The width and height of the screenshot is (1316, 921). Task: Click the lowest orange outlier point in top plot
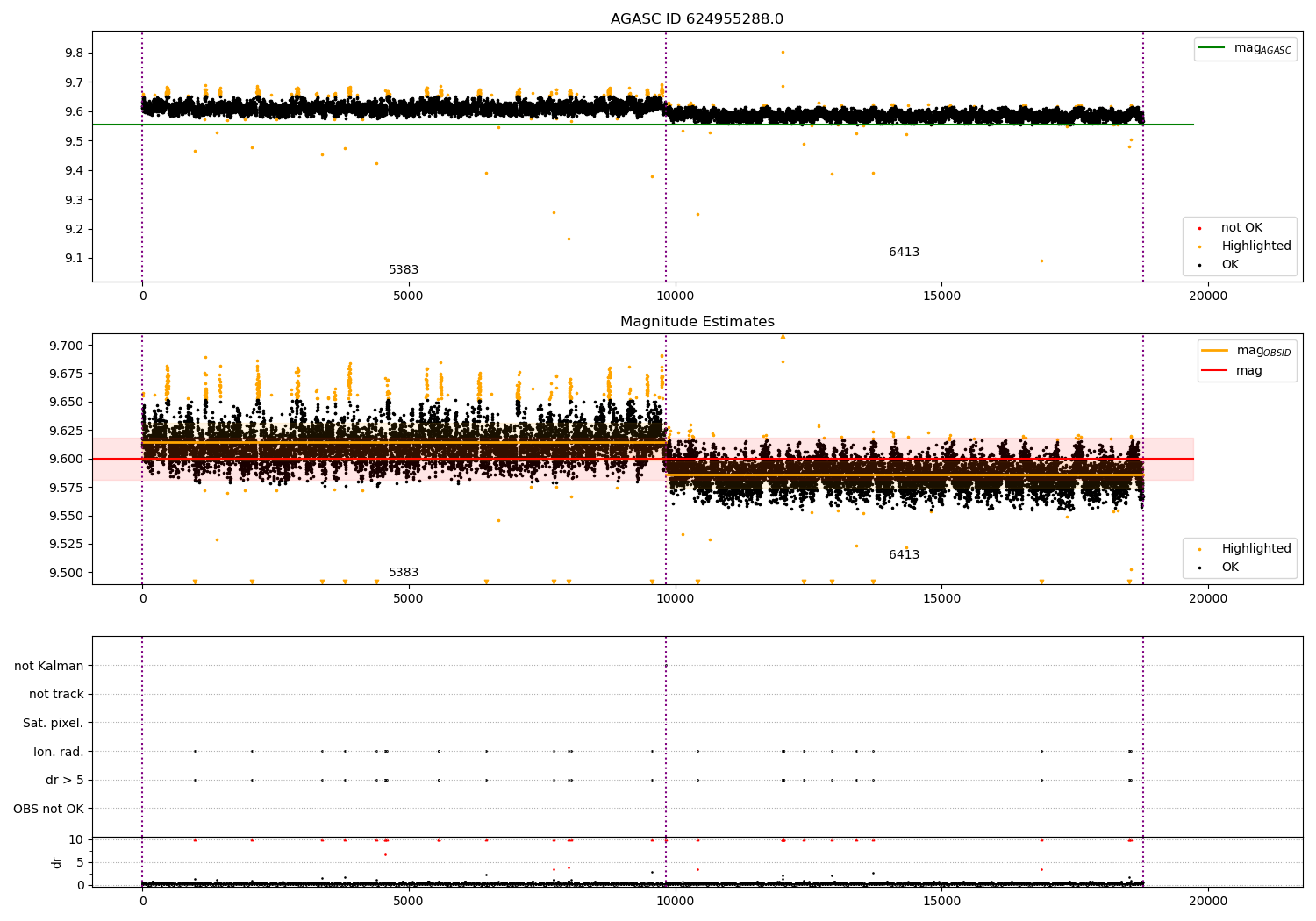[x=1041, y=261]
